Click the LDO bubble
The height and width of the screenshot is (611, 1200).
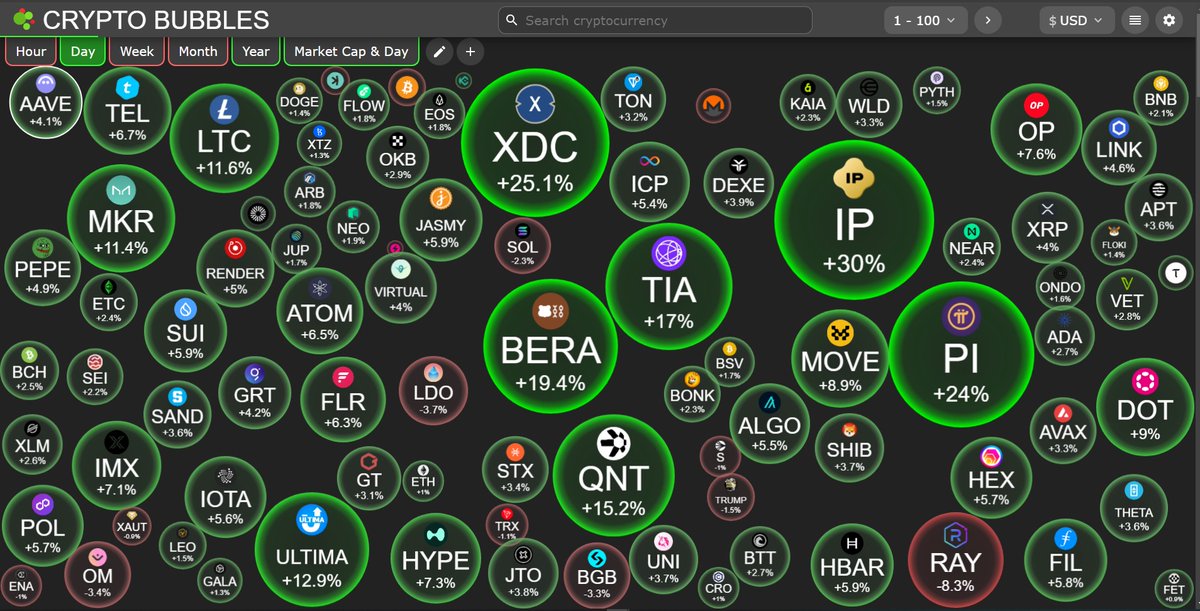(x=433, y=389)
